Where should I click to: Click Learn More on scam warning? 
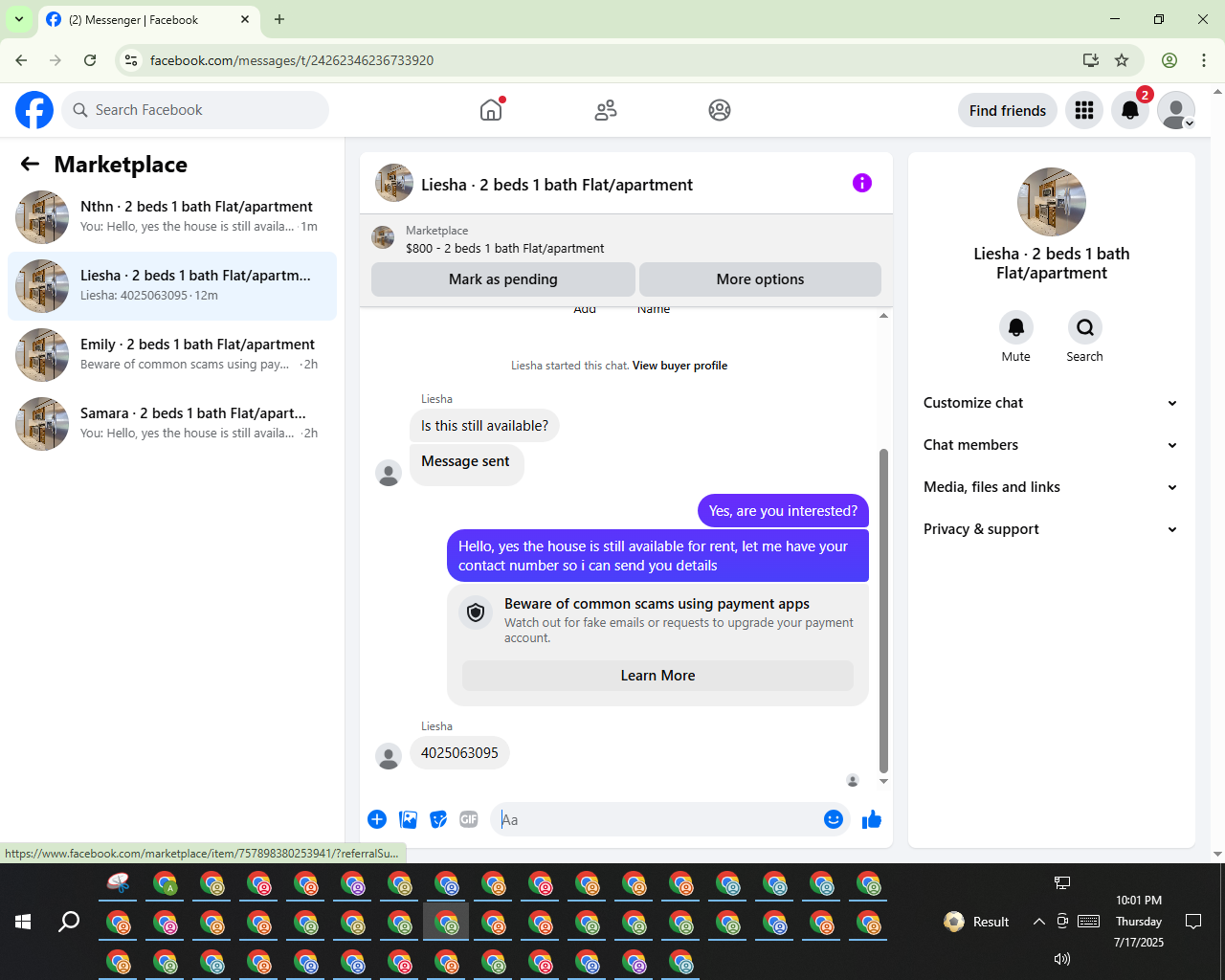coord(657,676)
